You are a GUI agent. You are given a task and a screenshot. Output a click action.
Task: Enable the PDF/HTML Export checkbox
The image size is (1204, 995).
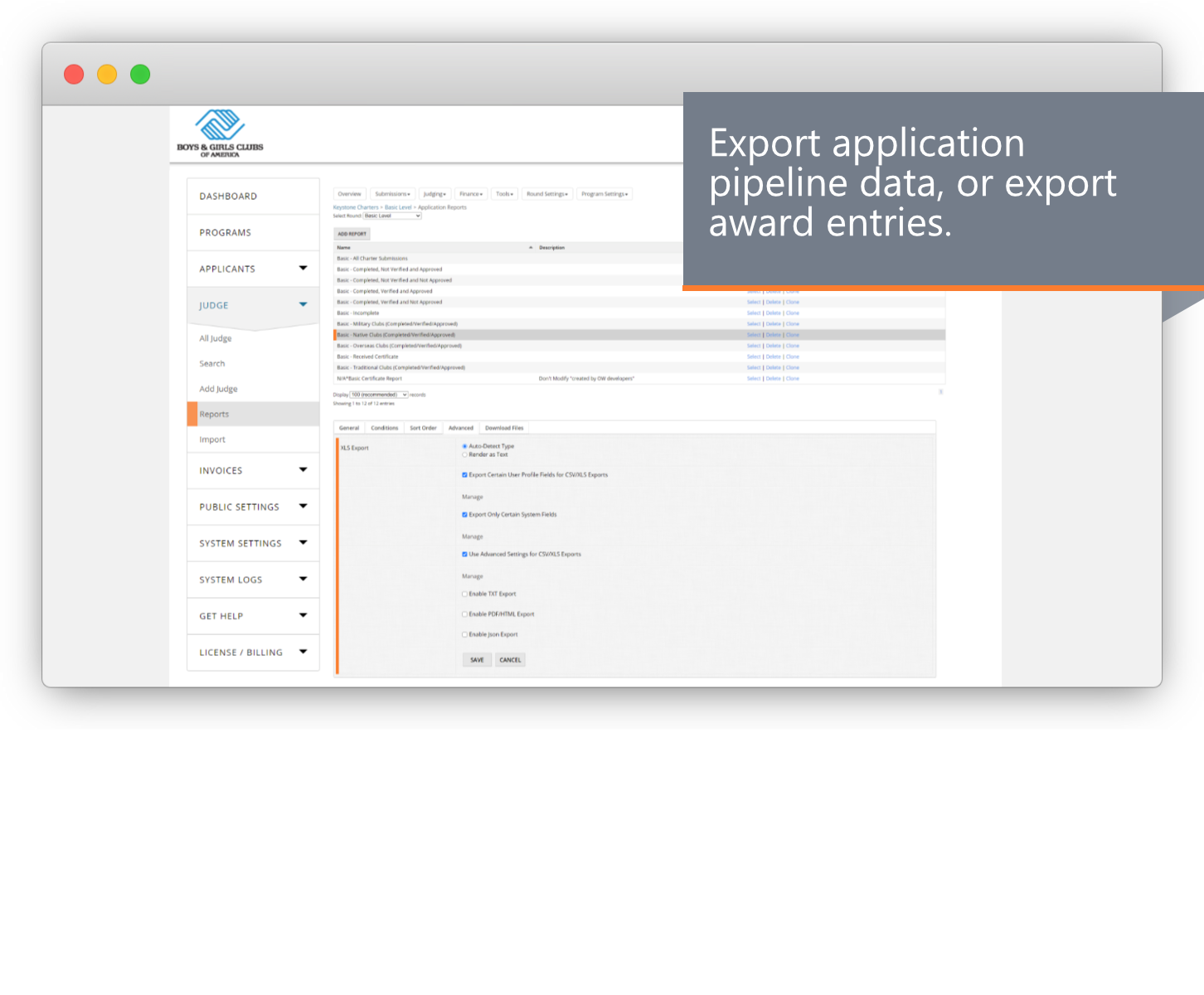click(464, 614)
